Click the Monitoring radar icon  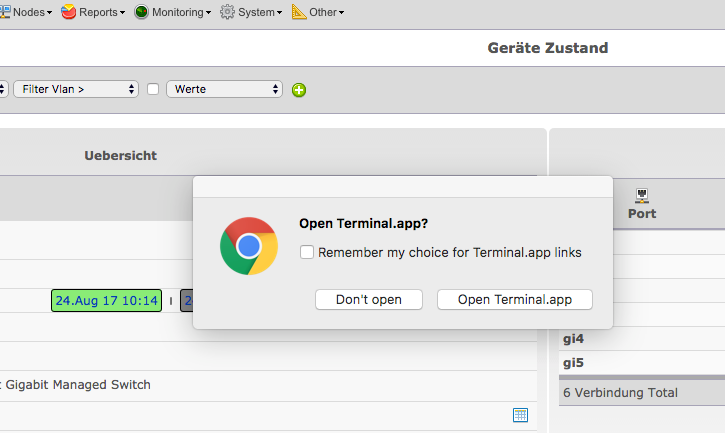click(x=141, y=12)
